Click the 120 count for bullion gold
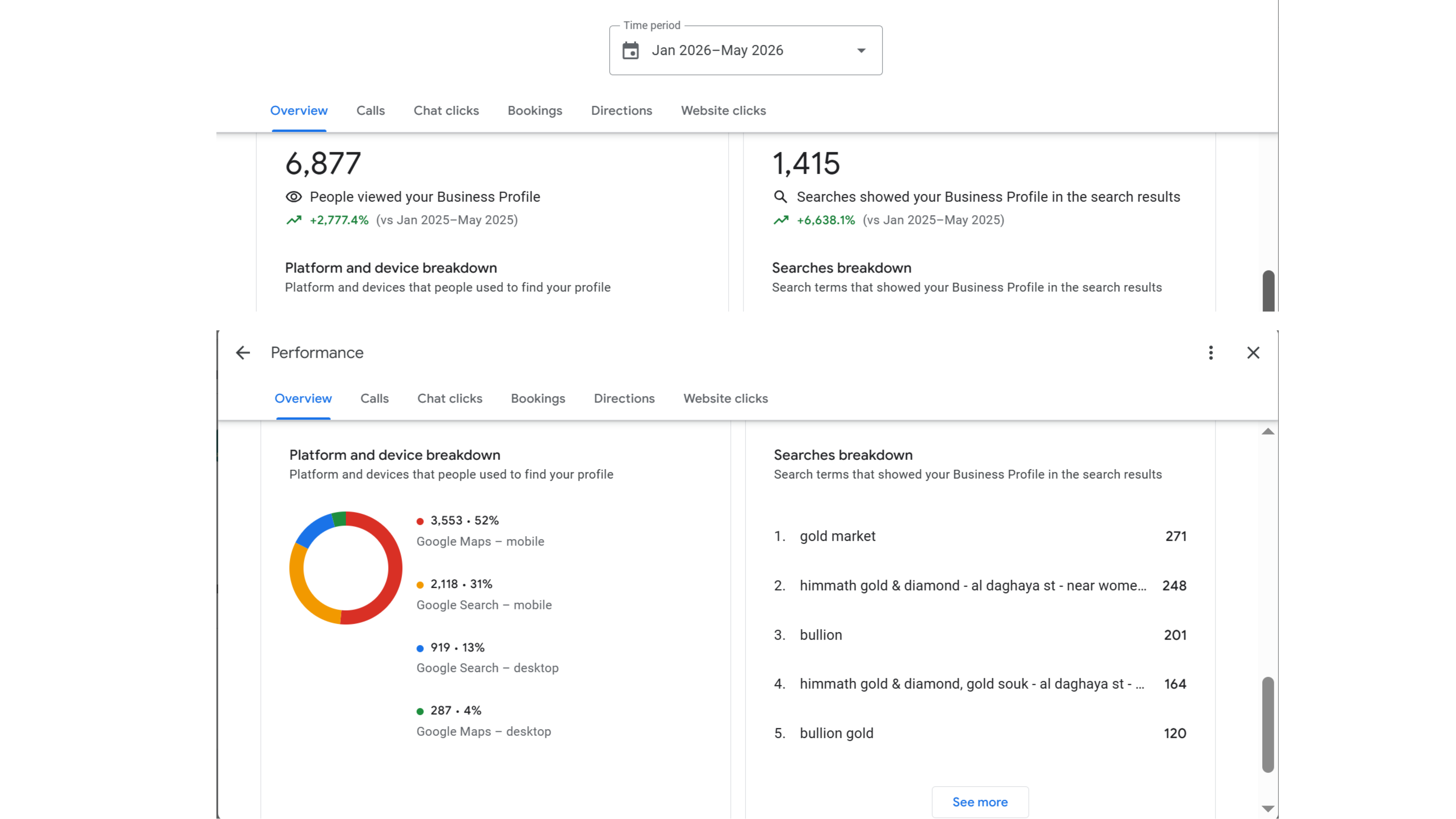This screenshot has width=1456, height=819. [x=1175, y=734]
